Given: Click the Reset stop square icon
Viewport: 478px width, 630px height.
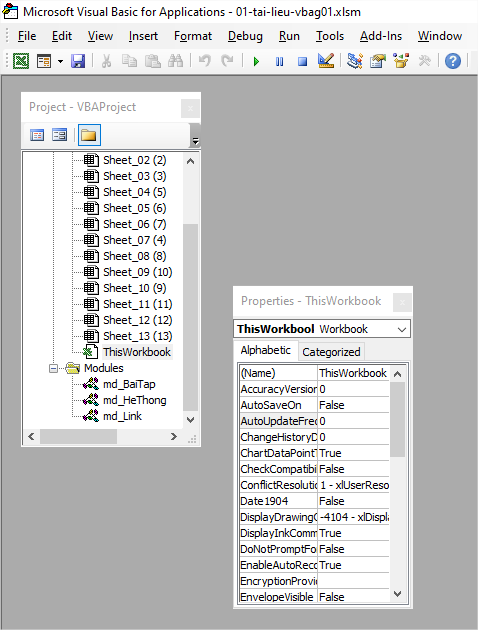Looking at the screenshot, I should point(302,61).
